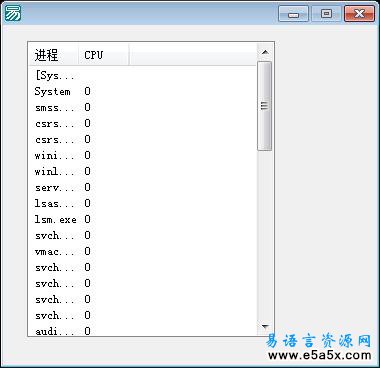Click the app icon in the title bar

[x=13, y=14]
